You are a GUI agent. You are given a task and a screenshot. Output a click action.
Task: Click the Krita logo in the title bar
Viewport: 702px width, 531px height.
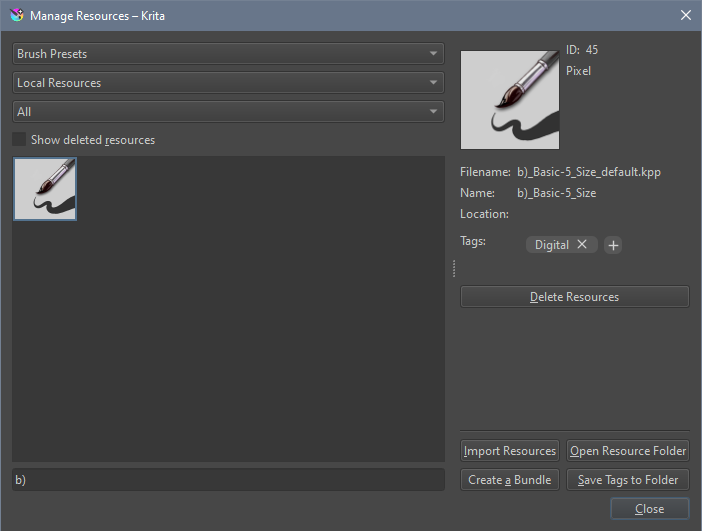[16, 15]
